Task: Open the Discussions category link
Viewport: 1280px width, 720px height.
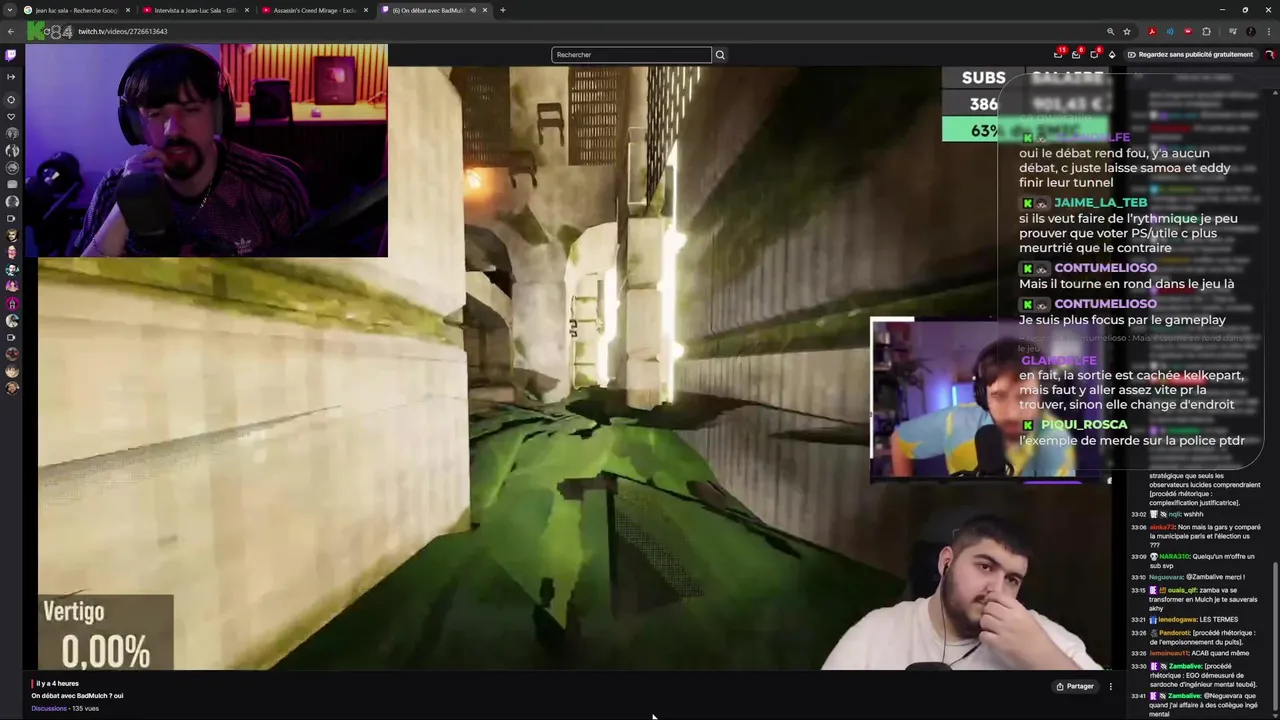Action: (x=49, y=708)
